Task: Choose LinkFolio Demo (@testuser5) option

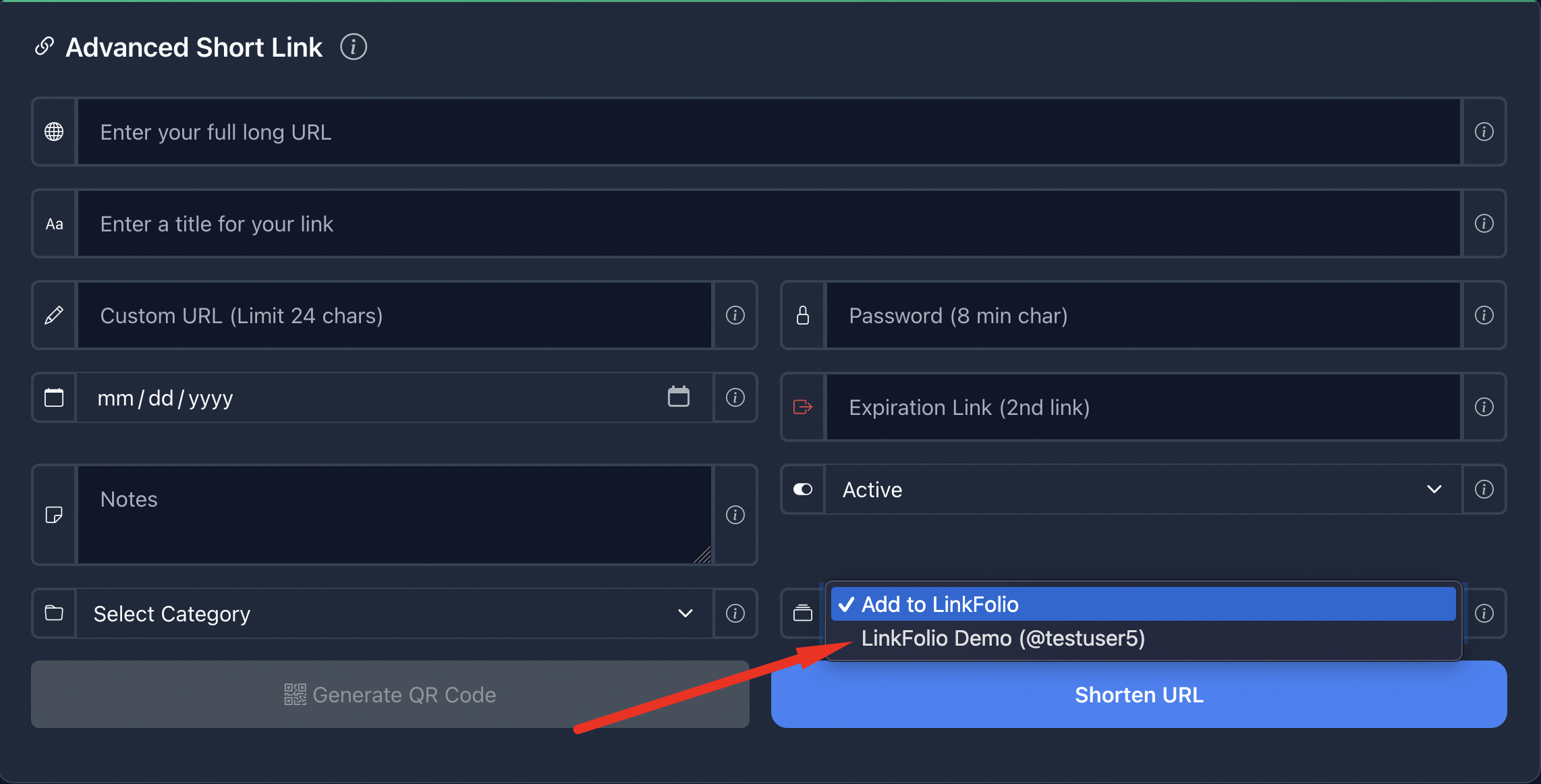Action: (1003, 638)
